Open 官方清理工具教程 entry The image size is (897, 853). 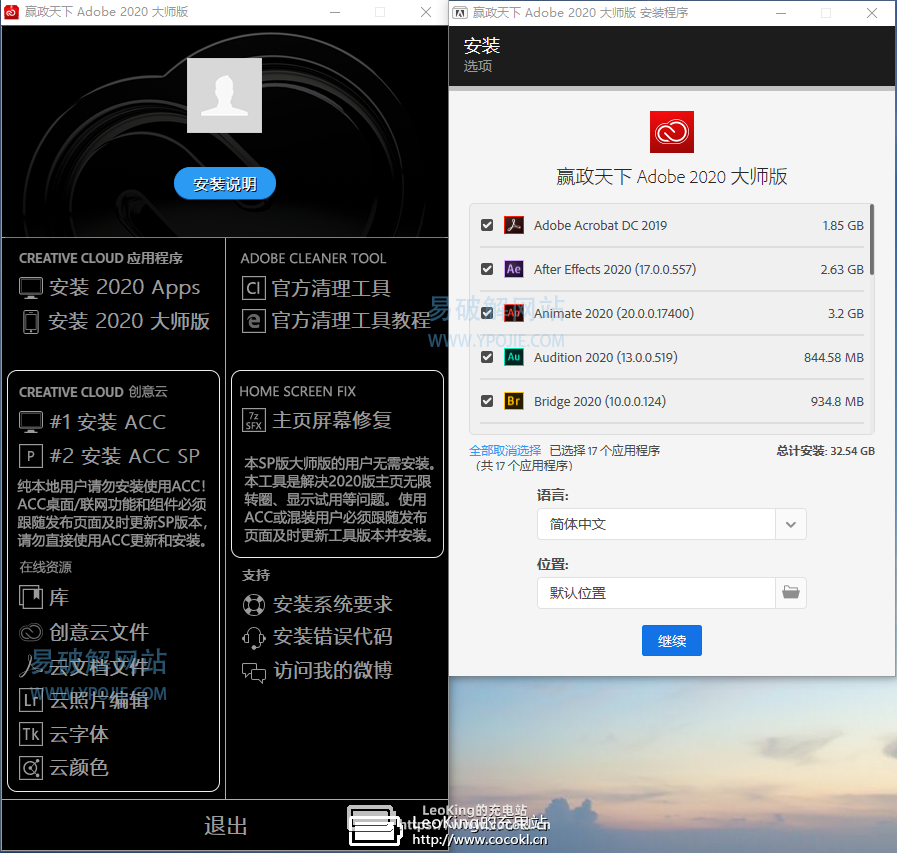pos(351,321)
